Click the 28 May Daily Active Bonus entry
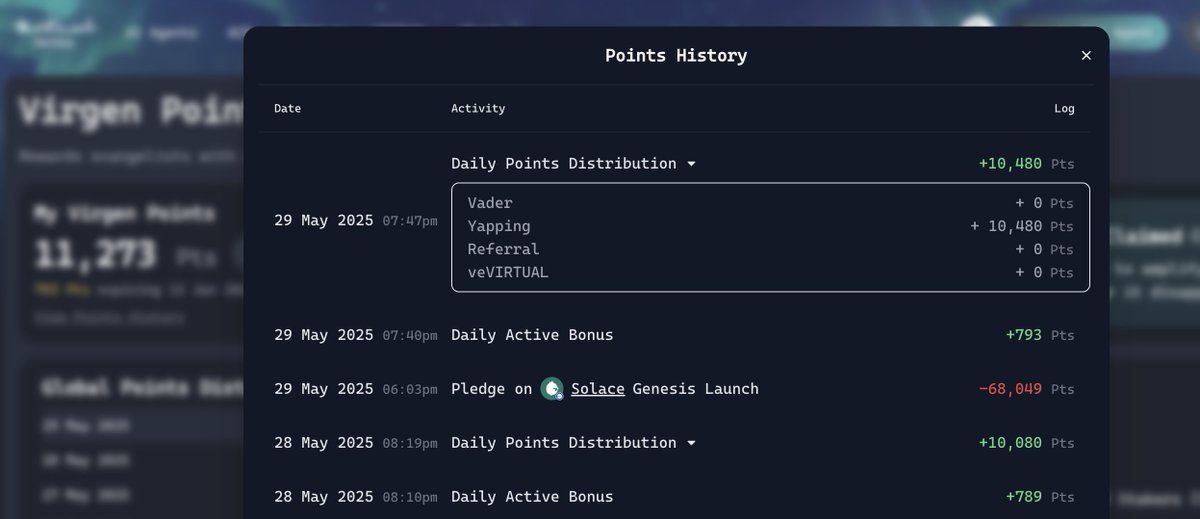 532,497
